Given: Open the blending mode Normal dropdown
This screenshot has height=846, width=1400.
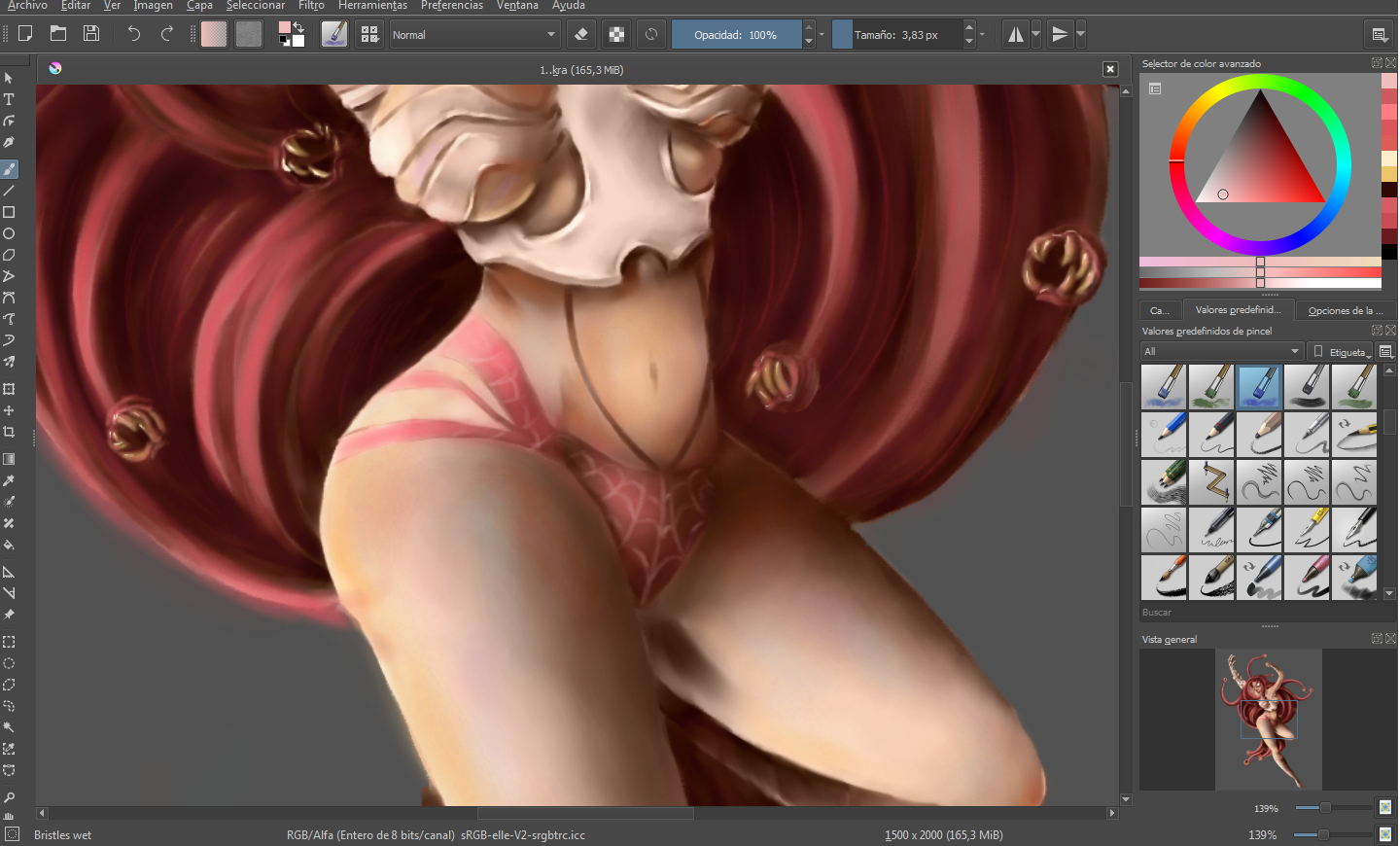Looking at the screenshot, I should click(x=474, y=34).
